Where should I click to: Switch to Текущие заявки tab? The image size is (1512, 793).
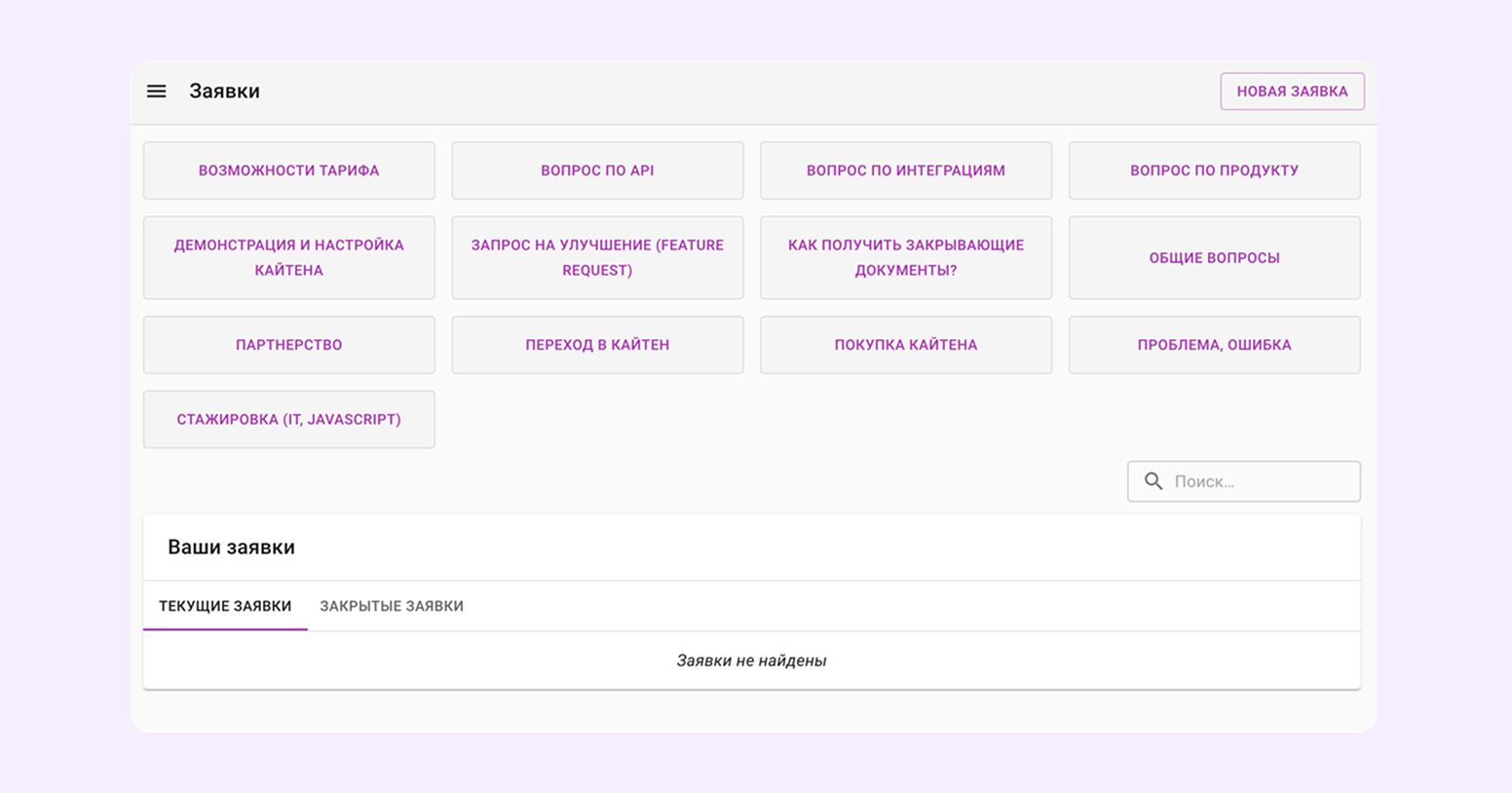[x=225, y=606]
